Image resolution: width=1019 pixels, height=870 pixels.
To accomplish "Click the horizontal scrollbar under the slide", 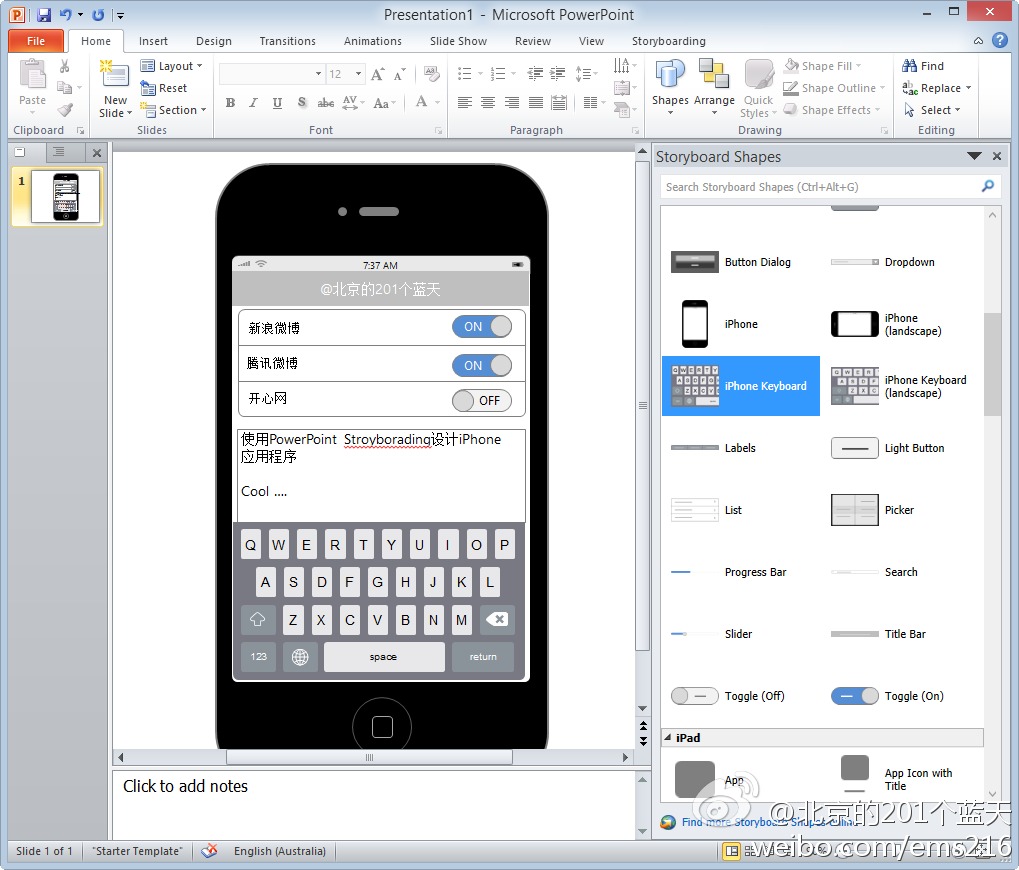I will [x=369, y=757].
